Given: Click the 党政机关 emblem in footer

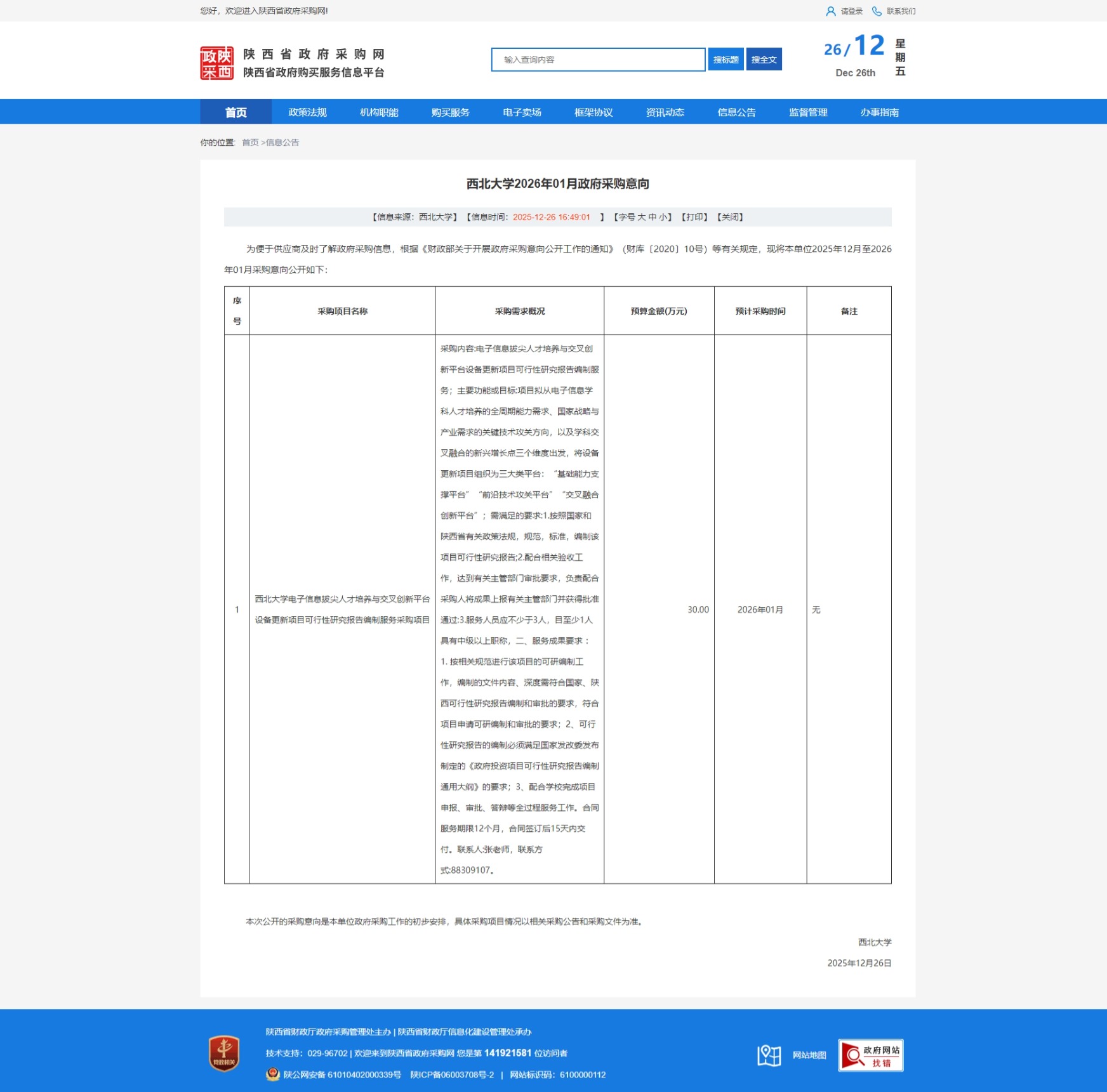Looking at the screenshot, I should [224, 1053].
